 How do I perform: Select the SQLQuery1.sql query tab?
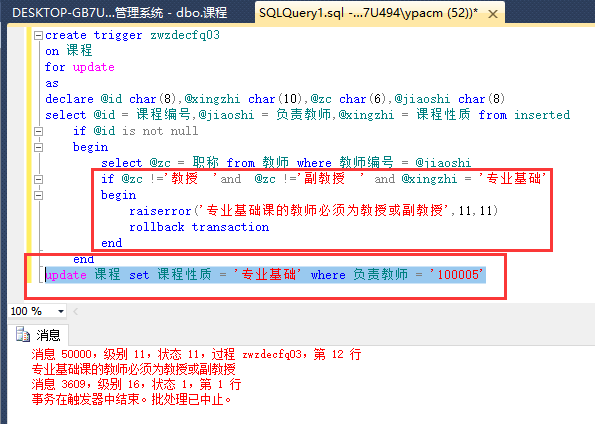tap(368, 13)
